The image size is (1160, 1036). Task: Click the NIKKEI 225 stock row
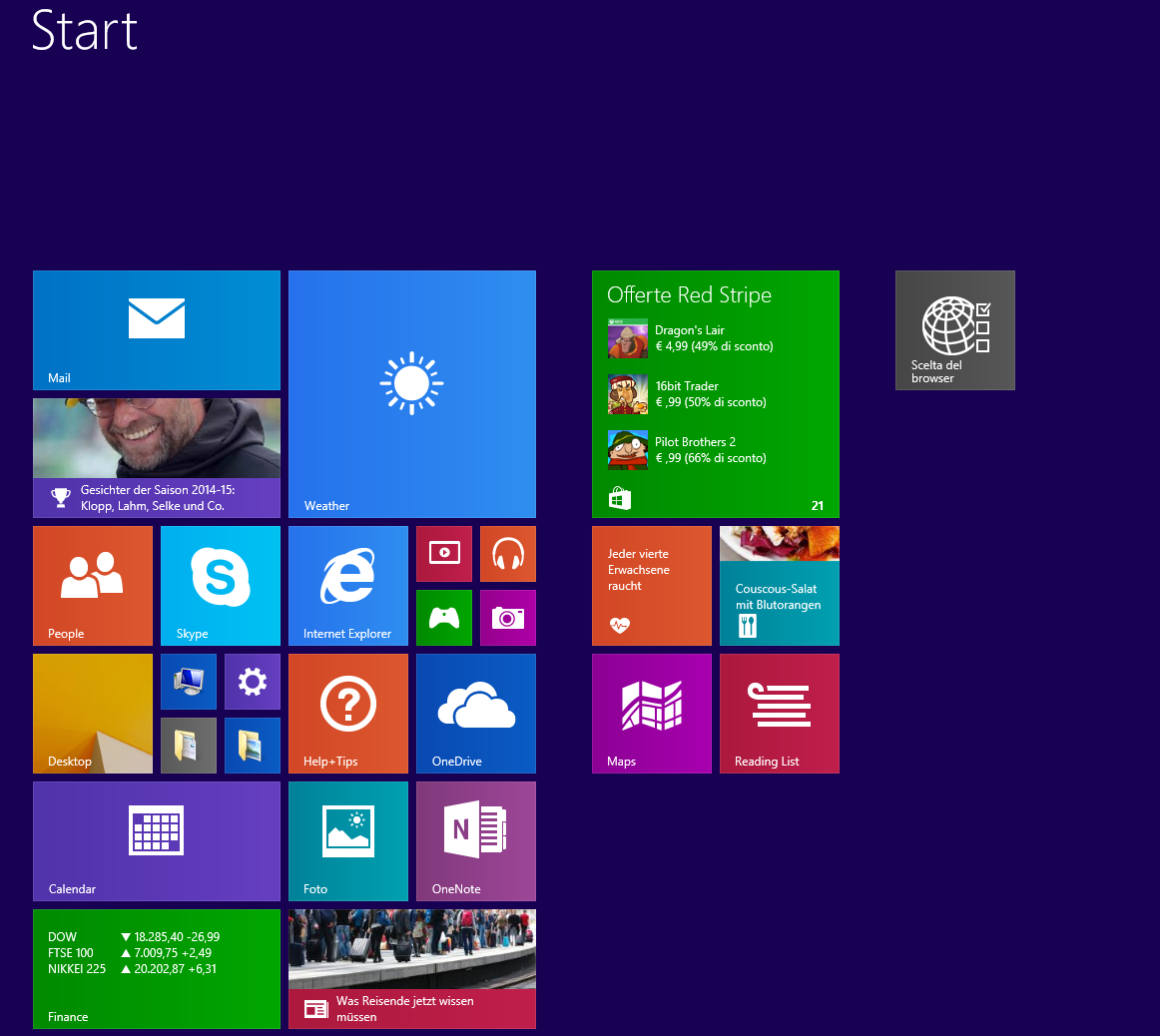133,969
